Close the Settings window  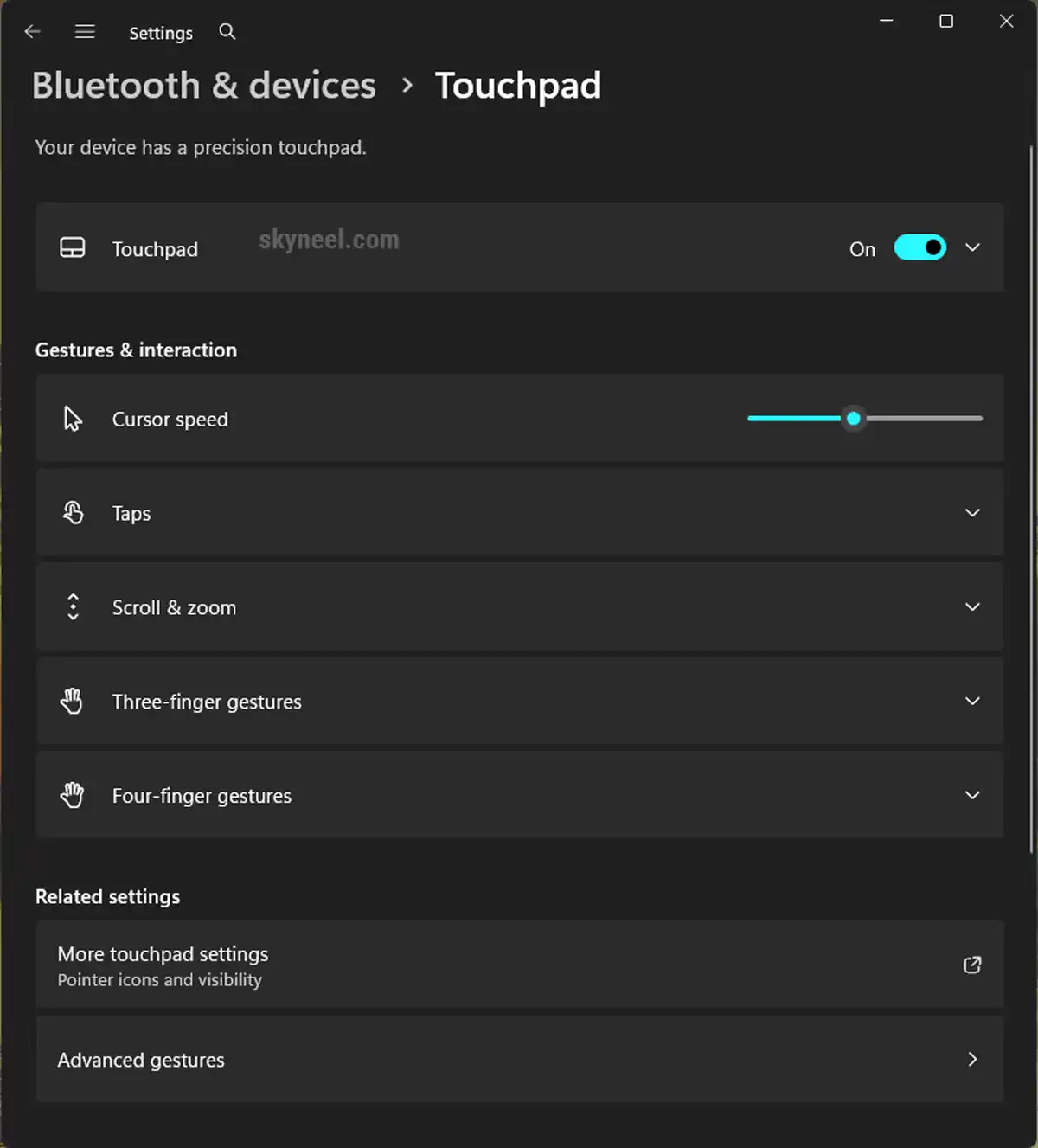pyautogui.click(x=1006, y=21)
